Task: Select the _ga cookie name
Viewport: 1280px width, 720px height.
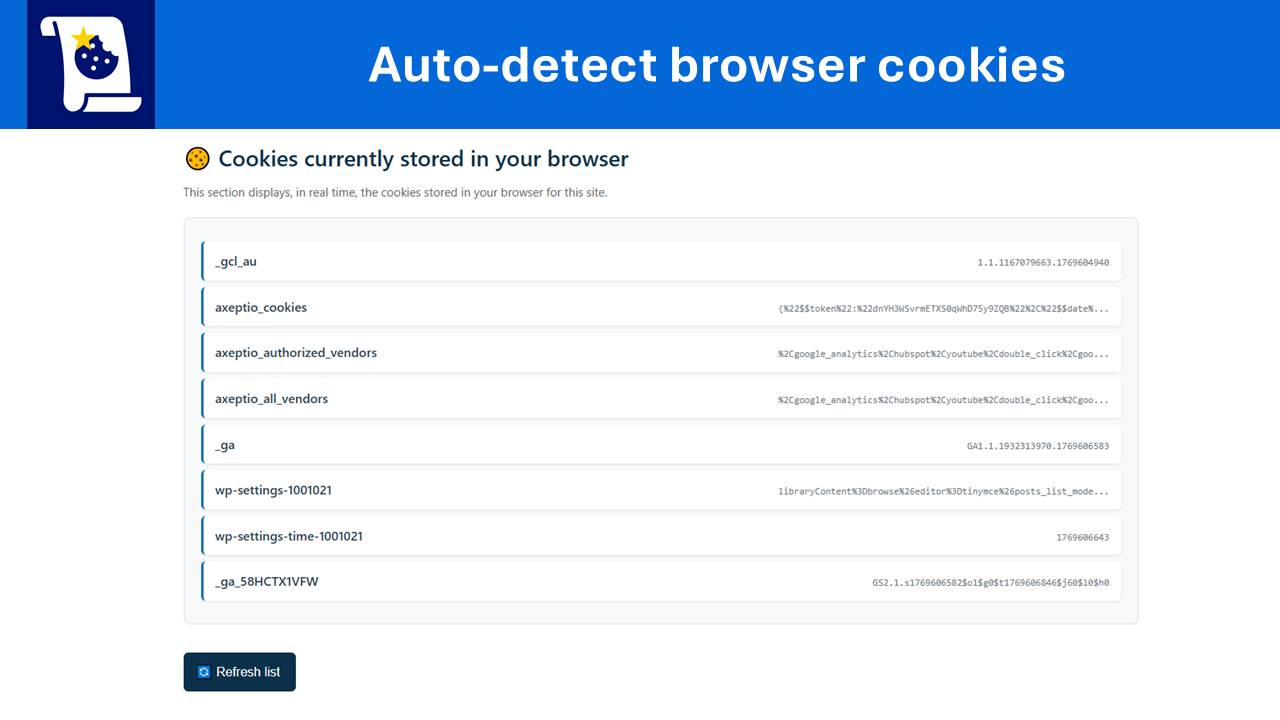Action: coord(225,445)
